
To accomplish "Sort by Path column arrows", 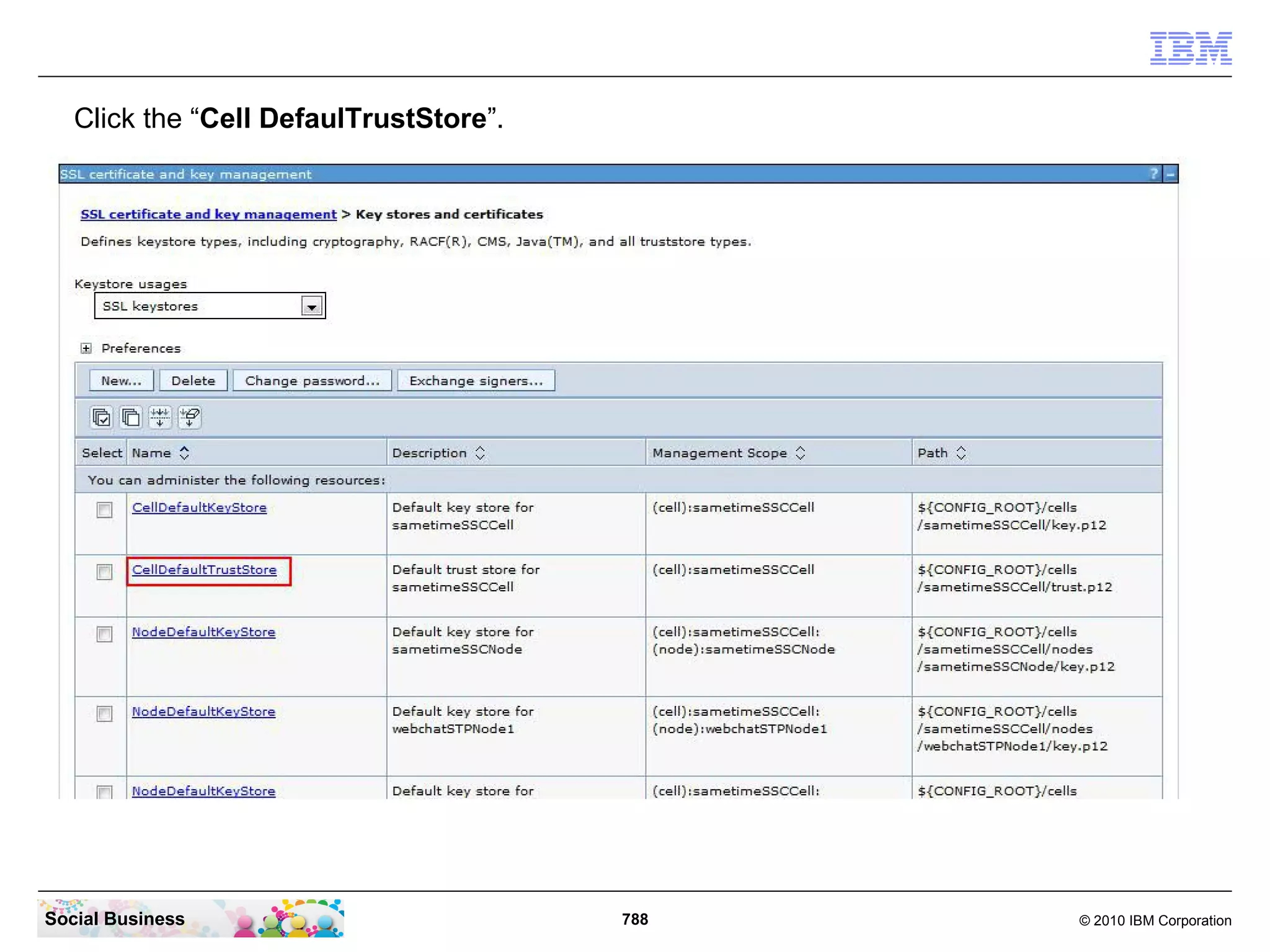I will click(x=961, y=453).
